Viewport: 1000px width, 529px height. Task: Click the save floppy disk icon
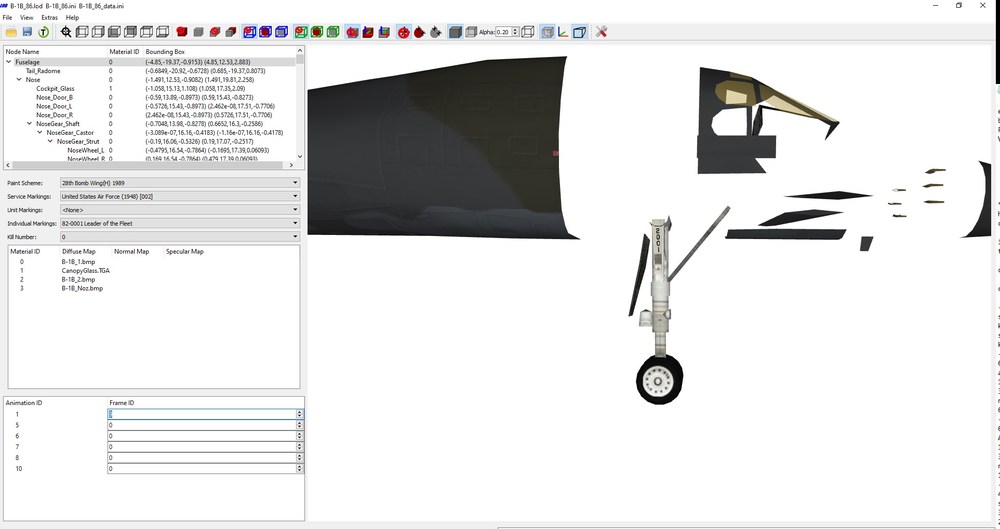click(x=27, y=32)
